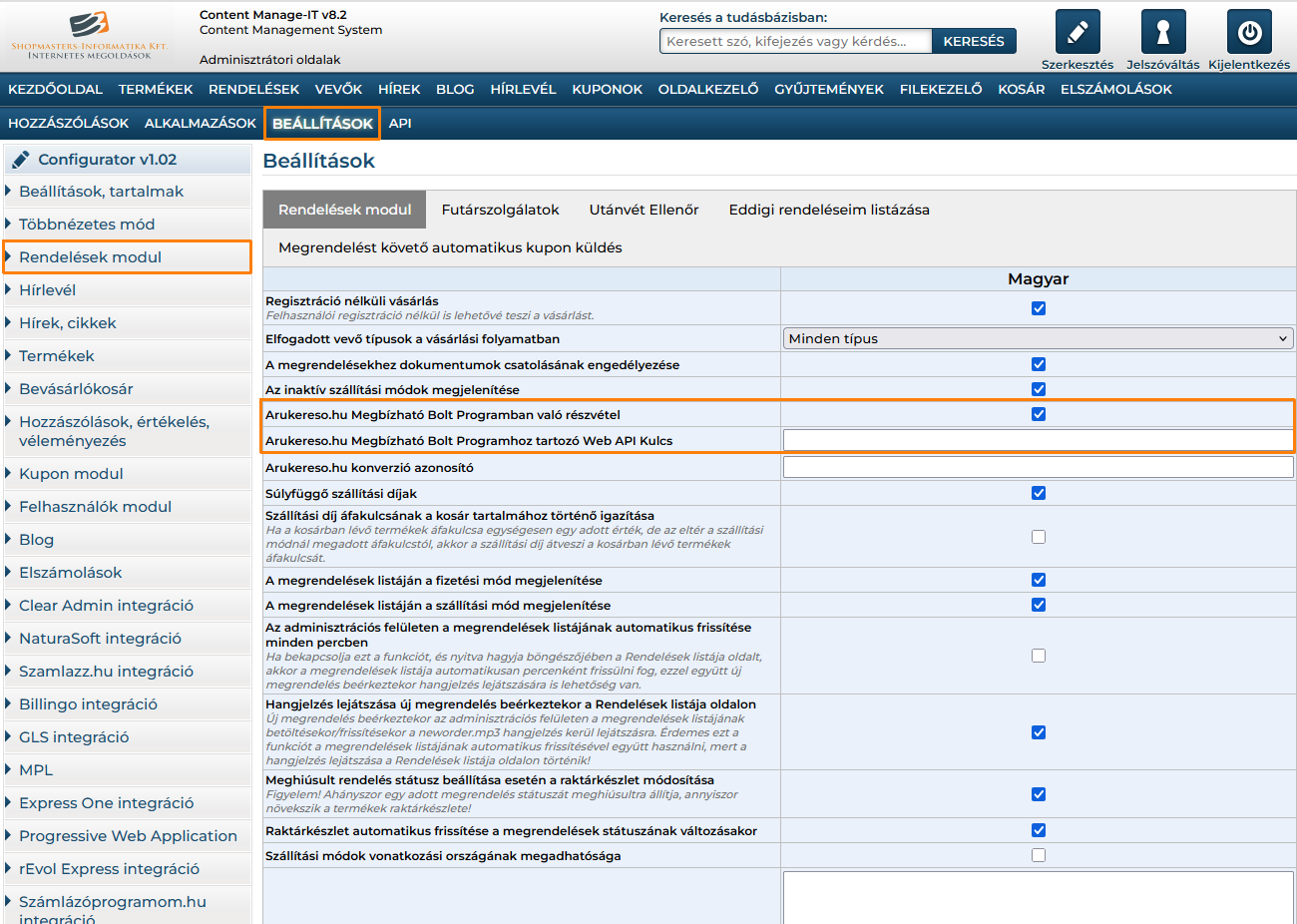Click the Web API Kulcs input field
Screen dimensions: 1297x924
pyautogui.click(x=1038, y=440)
